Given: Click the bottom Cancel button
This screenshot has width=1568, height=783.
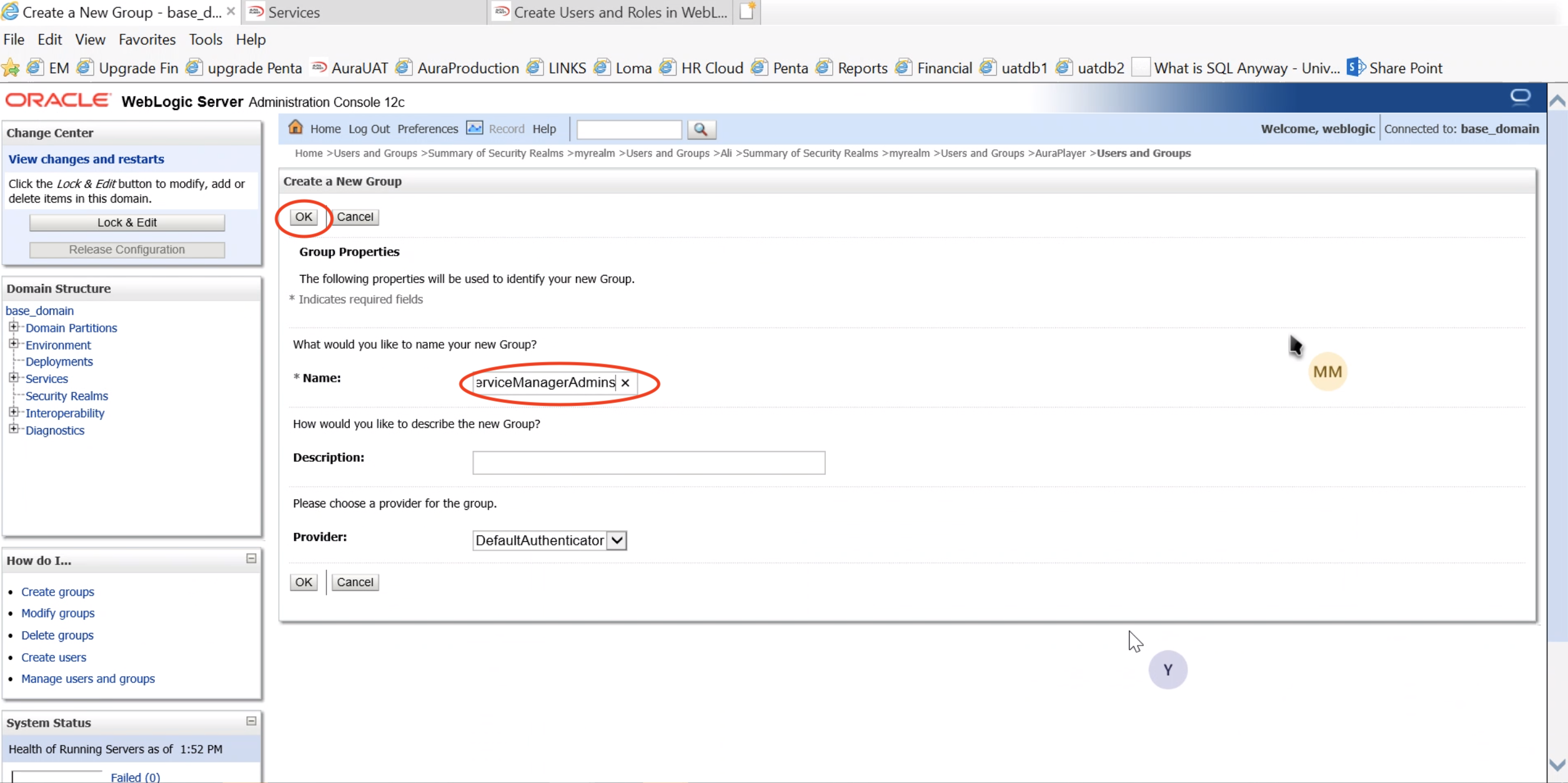Looking at the screenshot, I should (x=355, y=582).
